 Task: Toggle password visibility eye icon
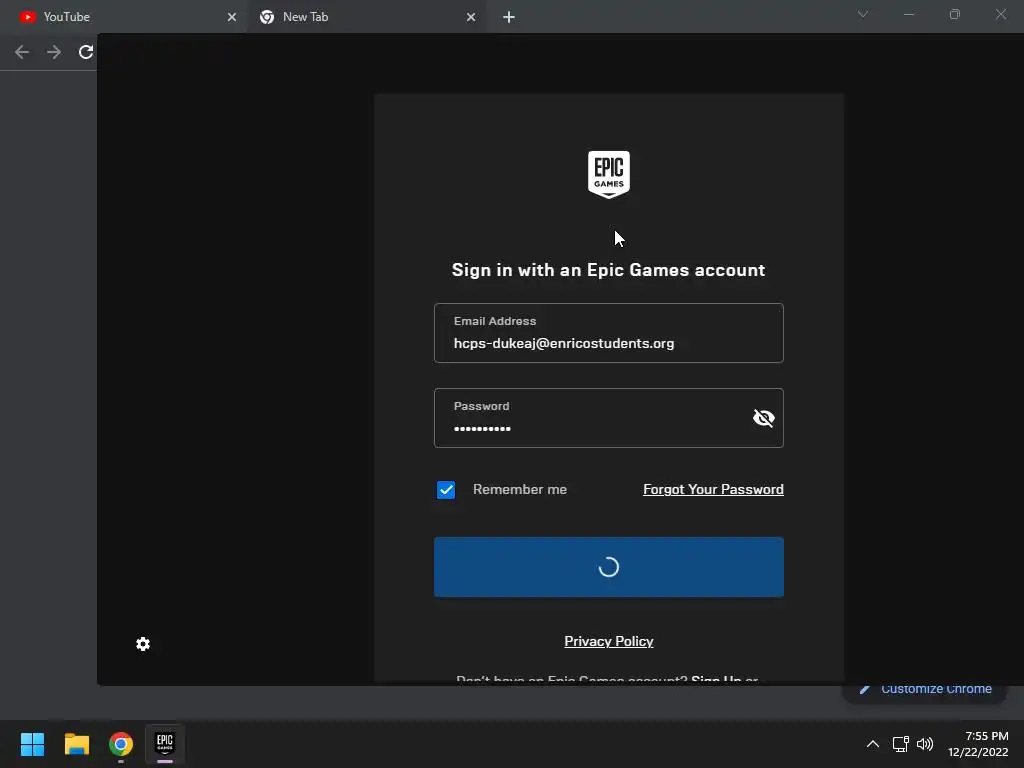tap(763, 418)
